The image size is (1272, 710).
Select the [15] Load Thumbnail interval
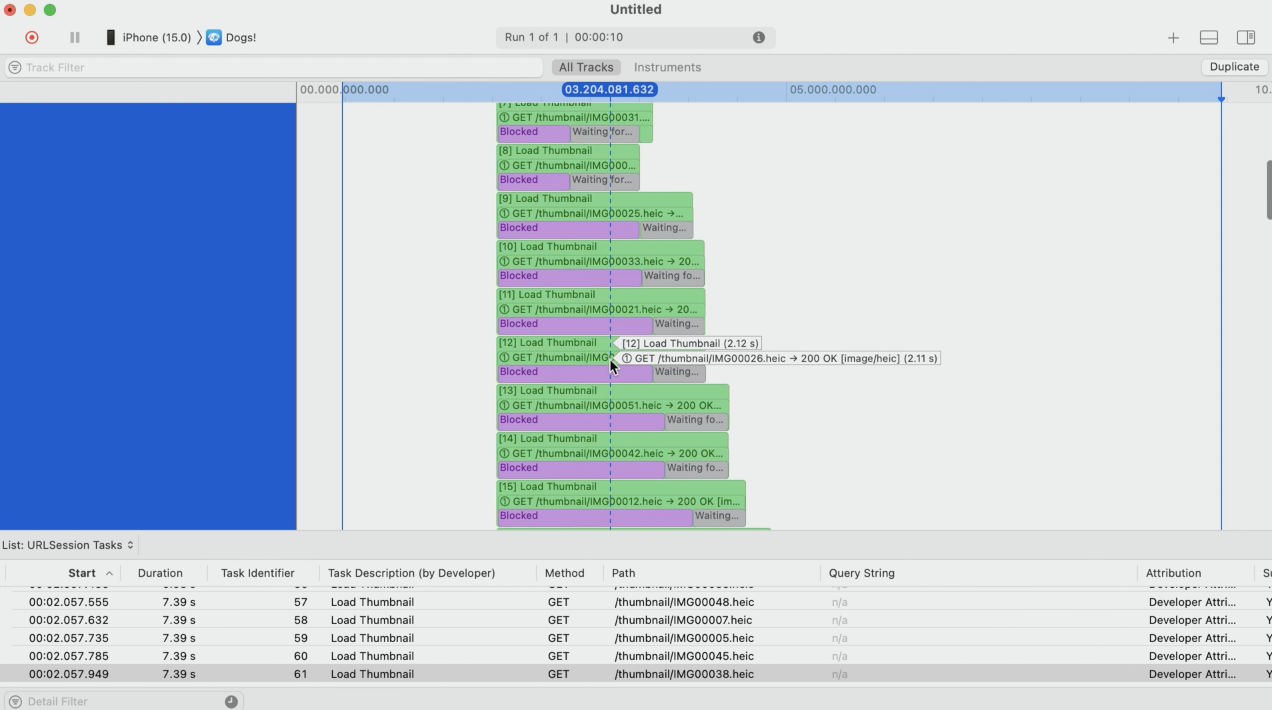[621, 486]
